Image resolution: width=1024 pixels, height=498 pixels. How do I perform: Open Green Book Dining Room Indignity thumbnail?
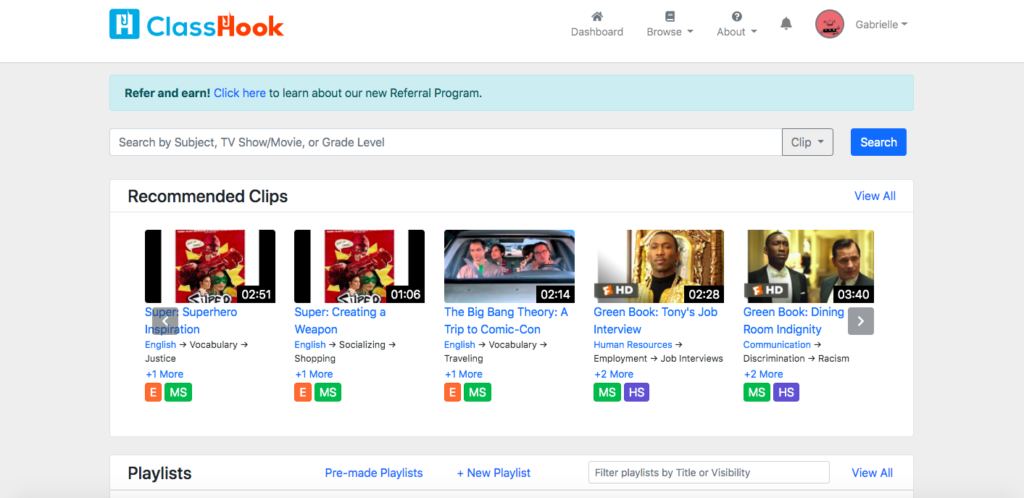pos(808,266)
